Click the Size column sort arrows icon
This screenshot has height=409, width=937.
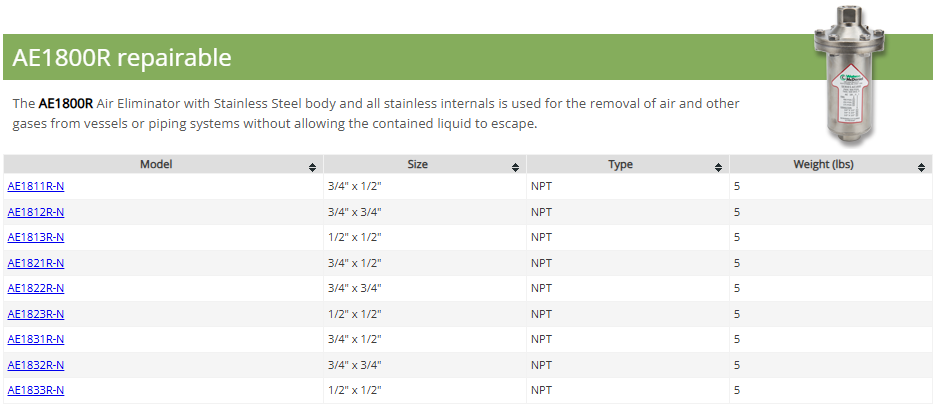pyautogui.click(x=516, y=167)
